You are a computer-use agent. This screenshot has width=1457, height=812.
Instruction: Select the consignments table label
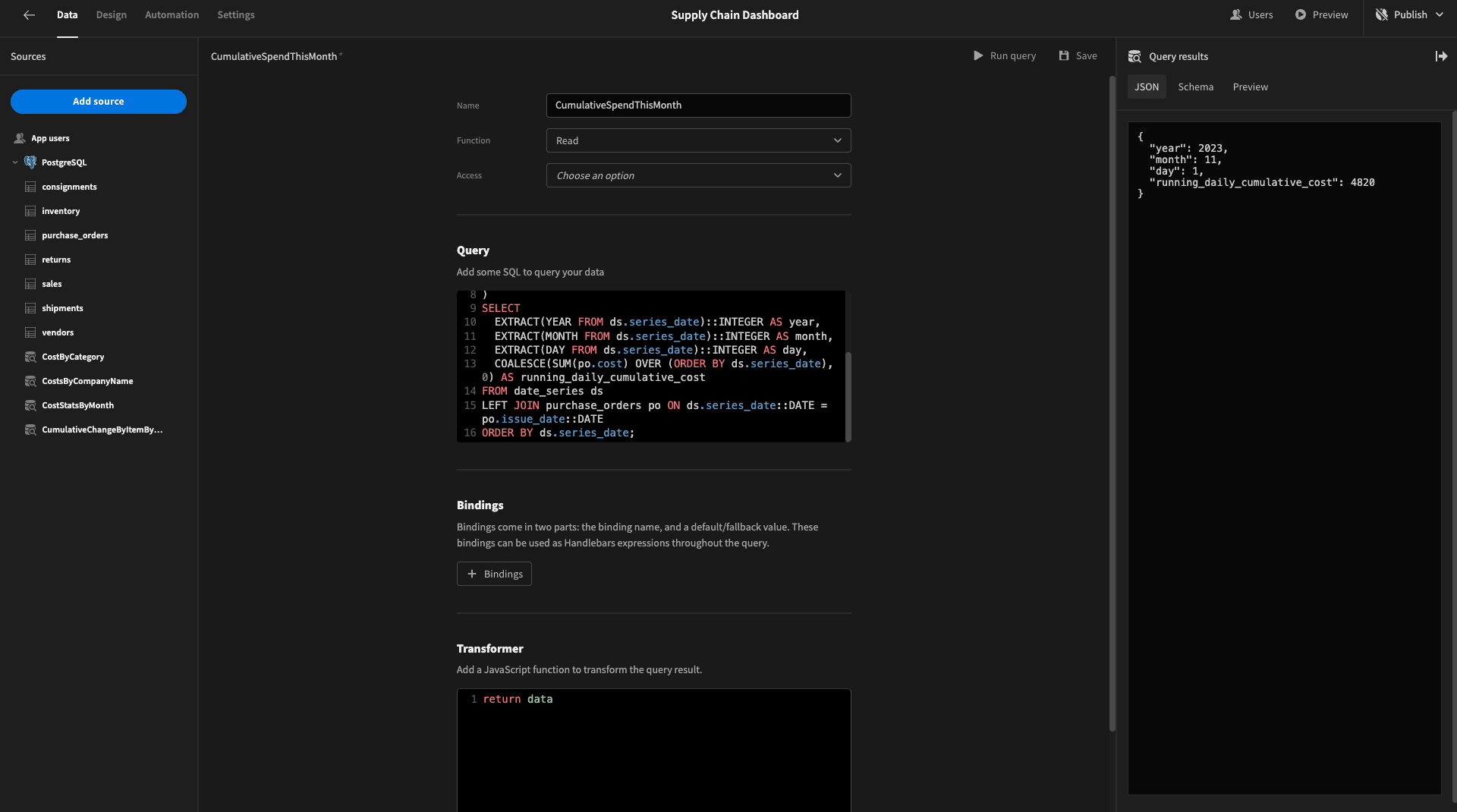[69, 187]
